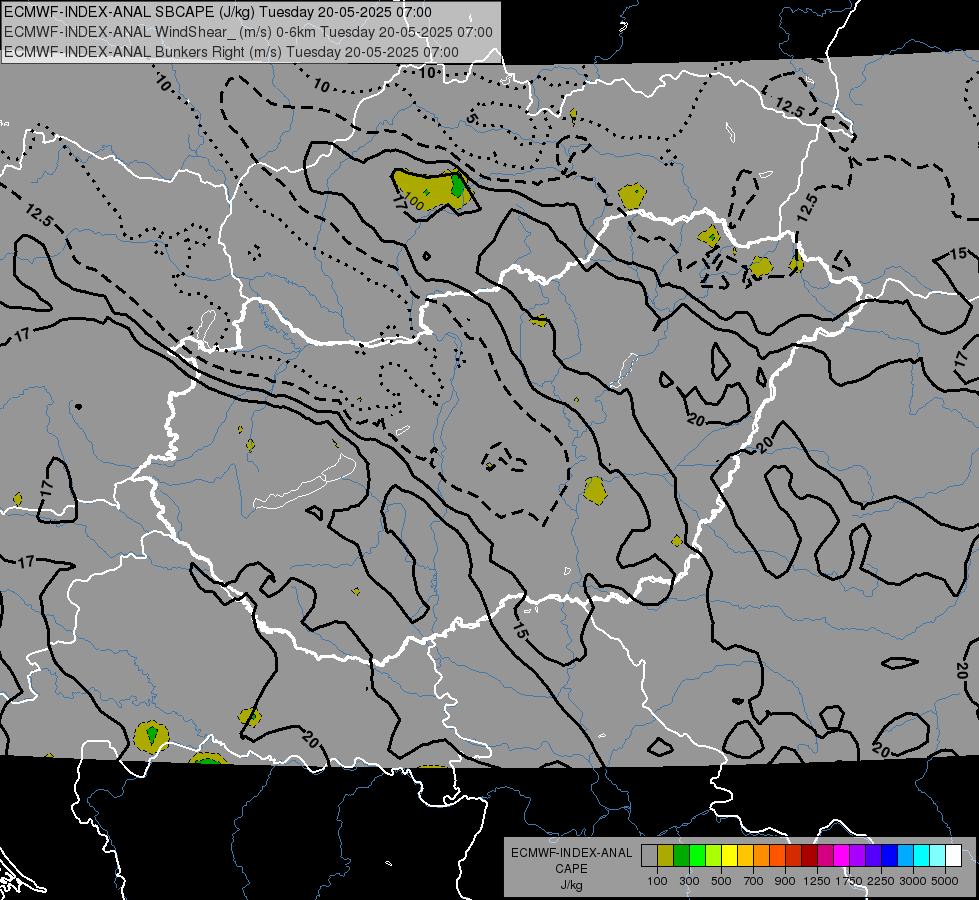
Task: Click the 5000 legend value
Action: click(945, 881)
